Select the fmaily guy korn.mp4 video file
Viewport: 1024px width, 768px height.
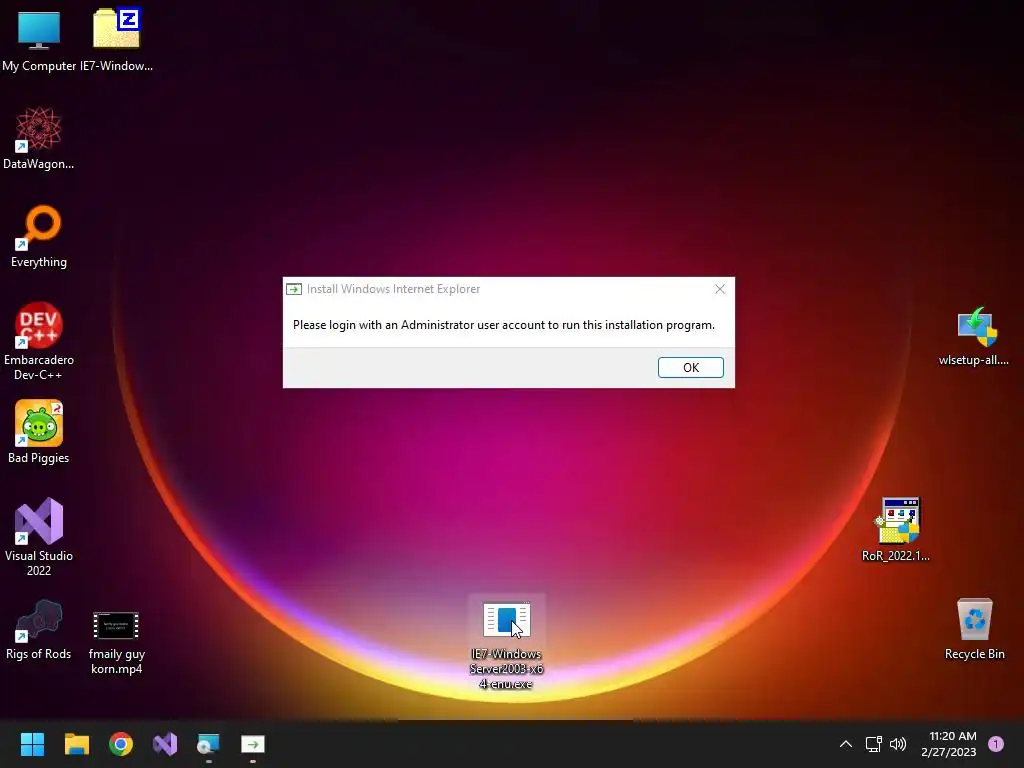tap(116, 643)
